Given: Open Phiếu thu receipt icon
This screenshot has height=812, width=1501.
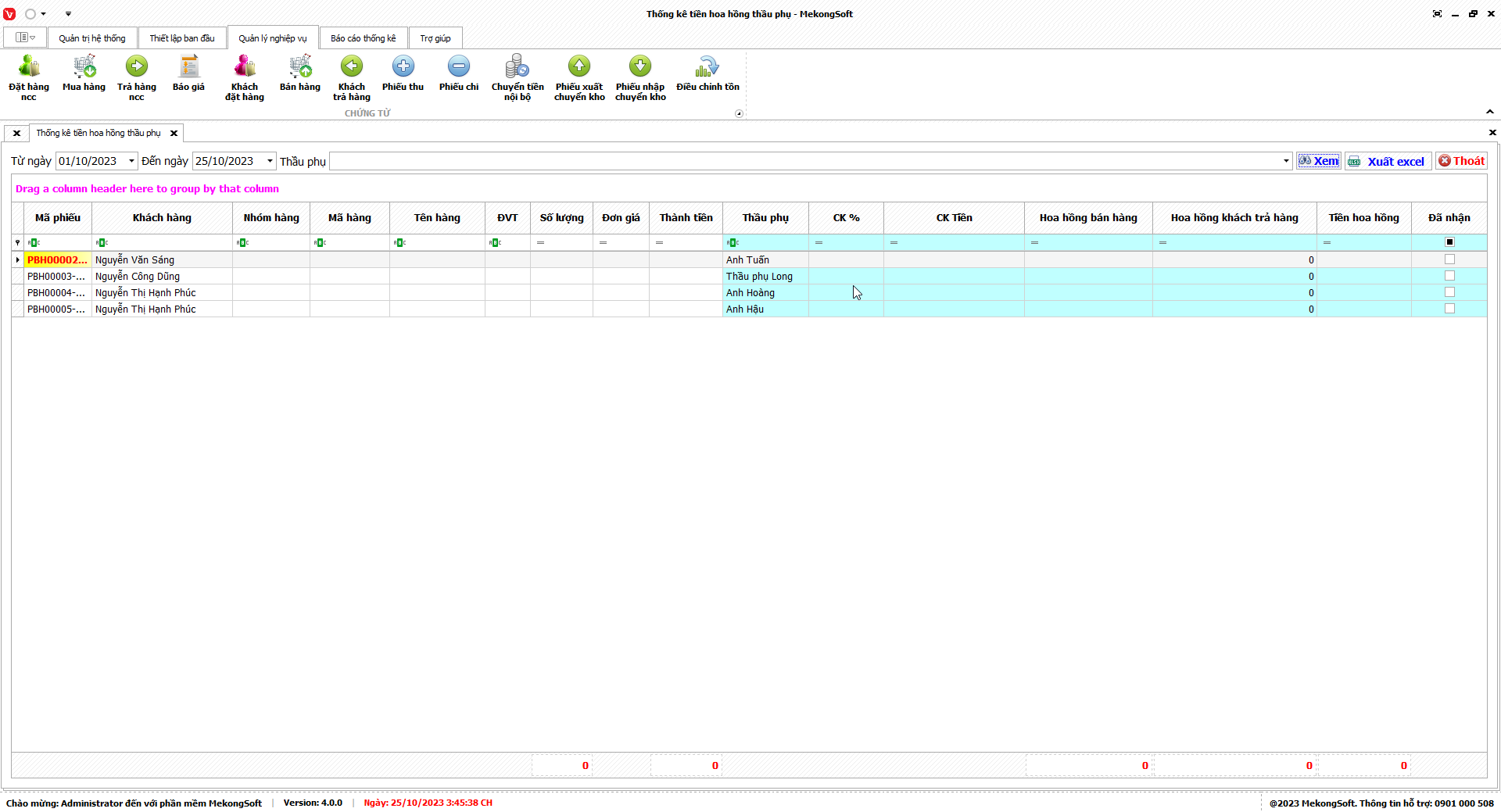Looking at the screenshot, I should coord(403,67).
